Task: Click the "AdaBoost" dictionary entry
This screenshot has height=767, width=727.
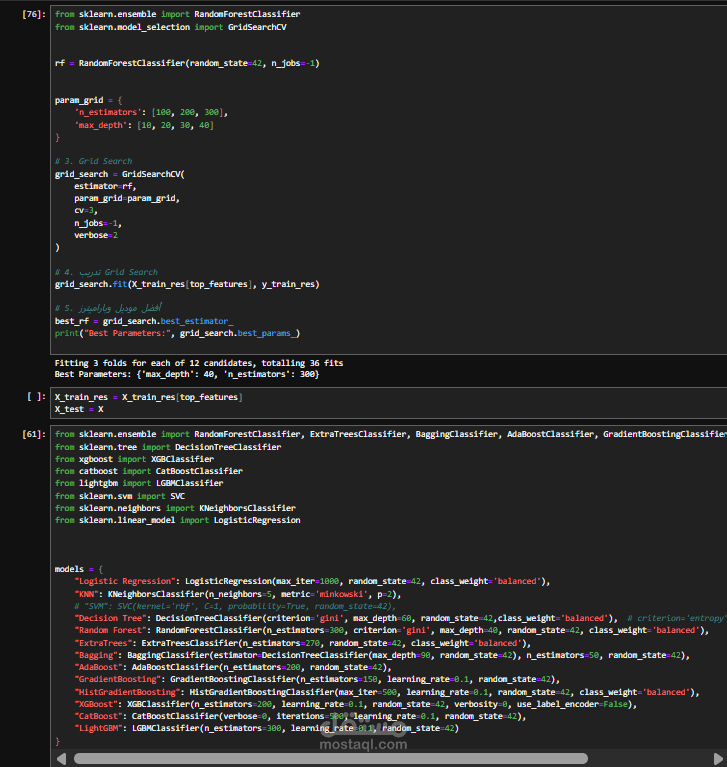Action: (x=233, y=667)
